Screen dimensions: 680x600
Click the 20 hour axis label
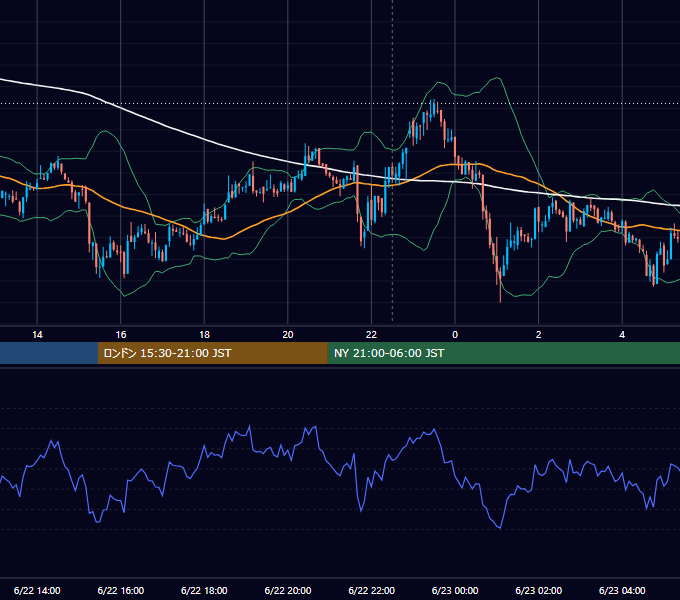[x=288, y=335]
